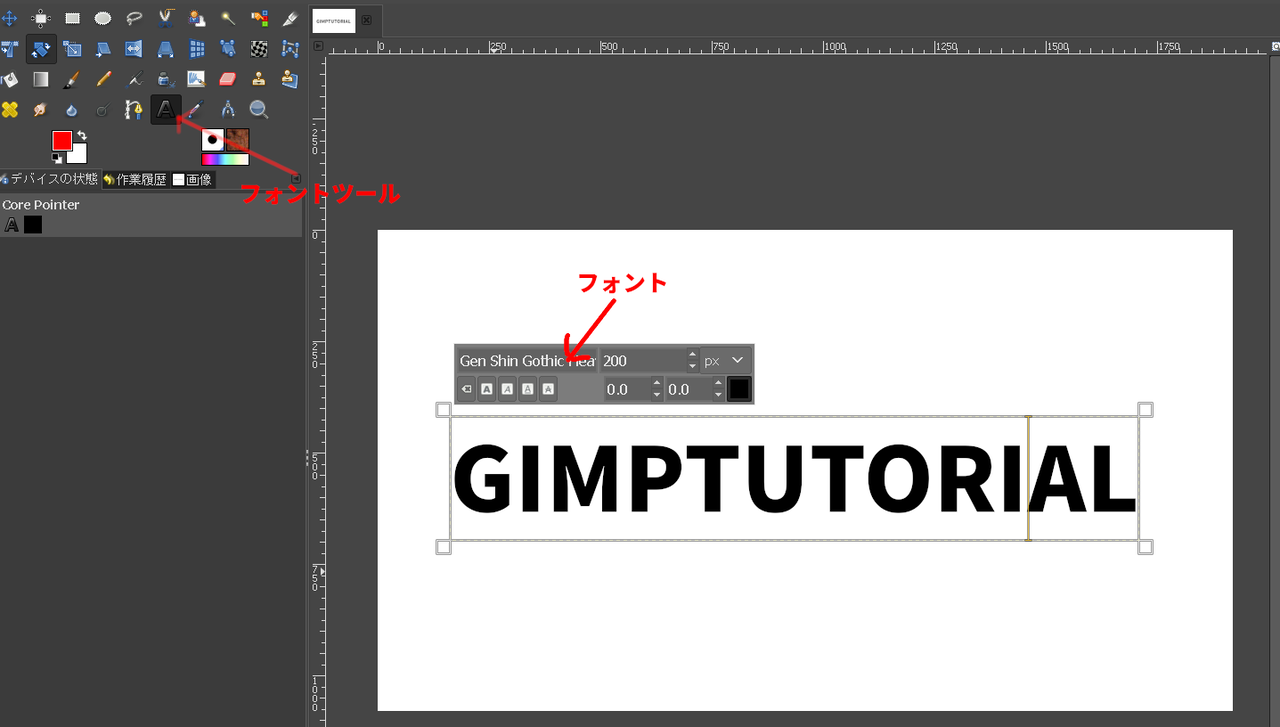
Task: Select the Paintbrush tool
Action: pos(71,79)
